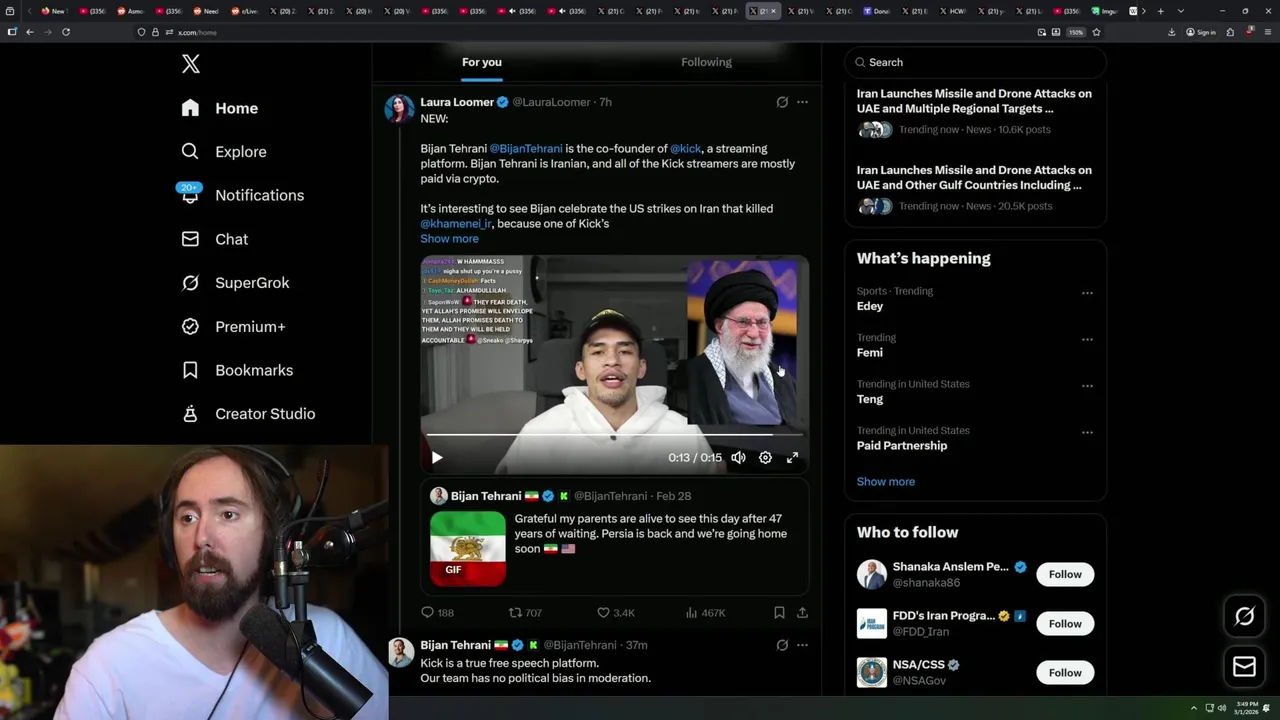This screenshot has width=1280, height=720.
Task: Open Chat envelope in sidebar
Action: [x=190, y=239]
